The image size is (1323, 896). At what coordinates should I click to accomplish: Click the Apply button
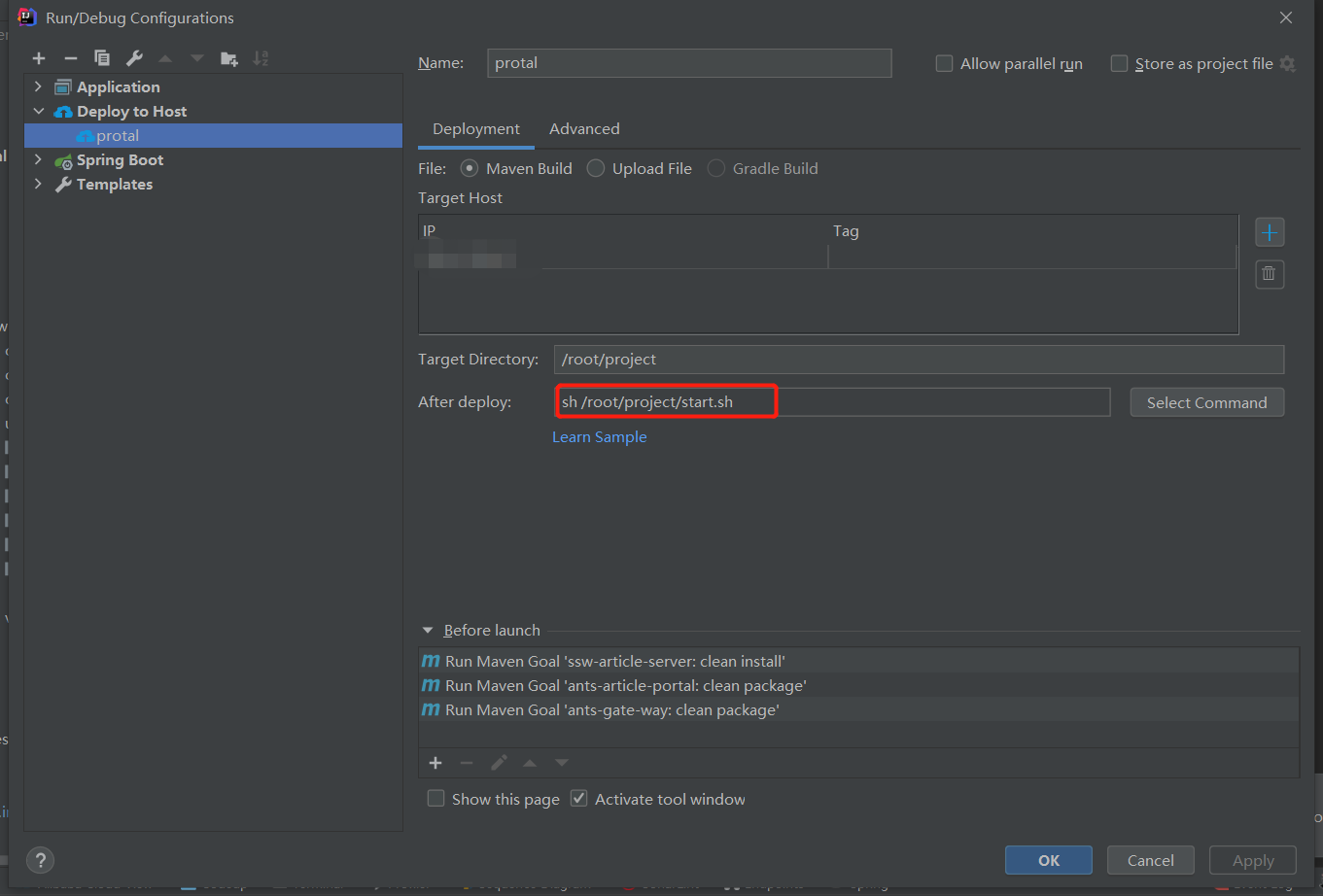1253,860
